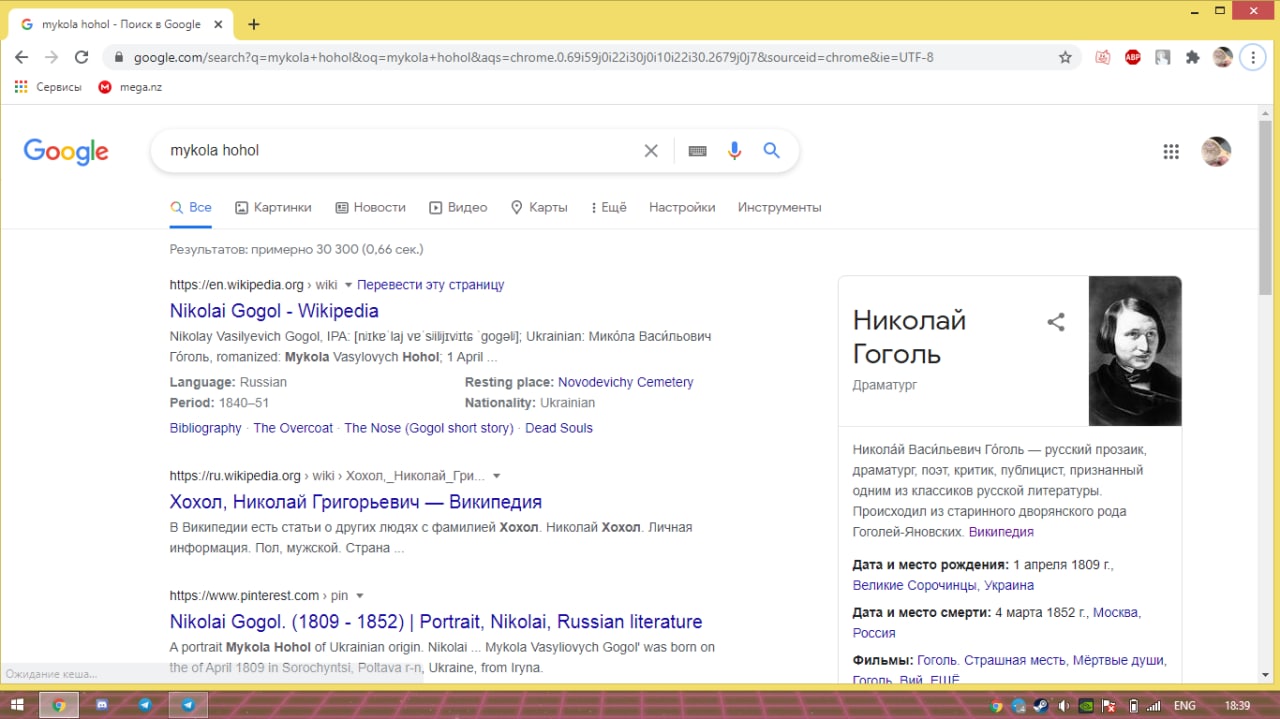Reload the current page

coord(82,57)
